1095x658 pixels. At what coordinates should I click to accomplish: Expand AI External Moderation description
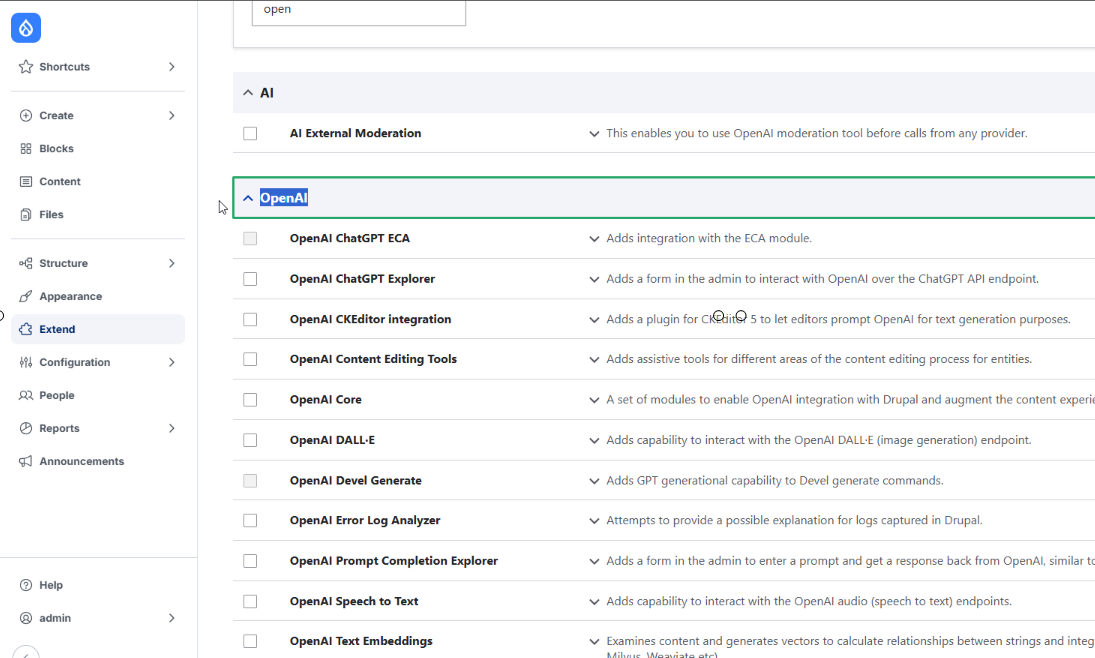coord(594,134)
